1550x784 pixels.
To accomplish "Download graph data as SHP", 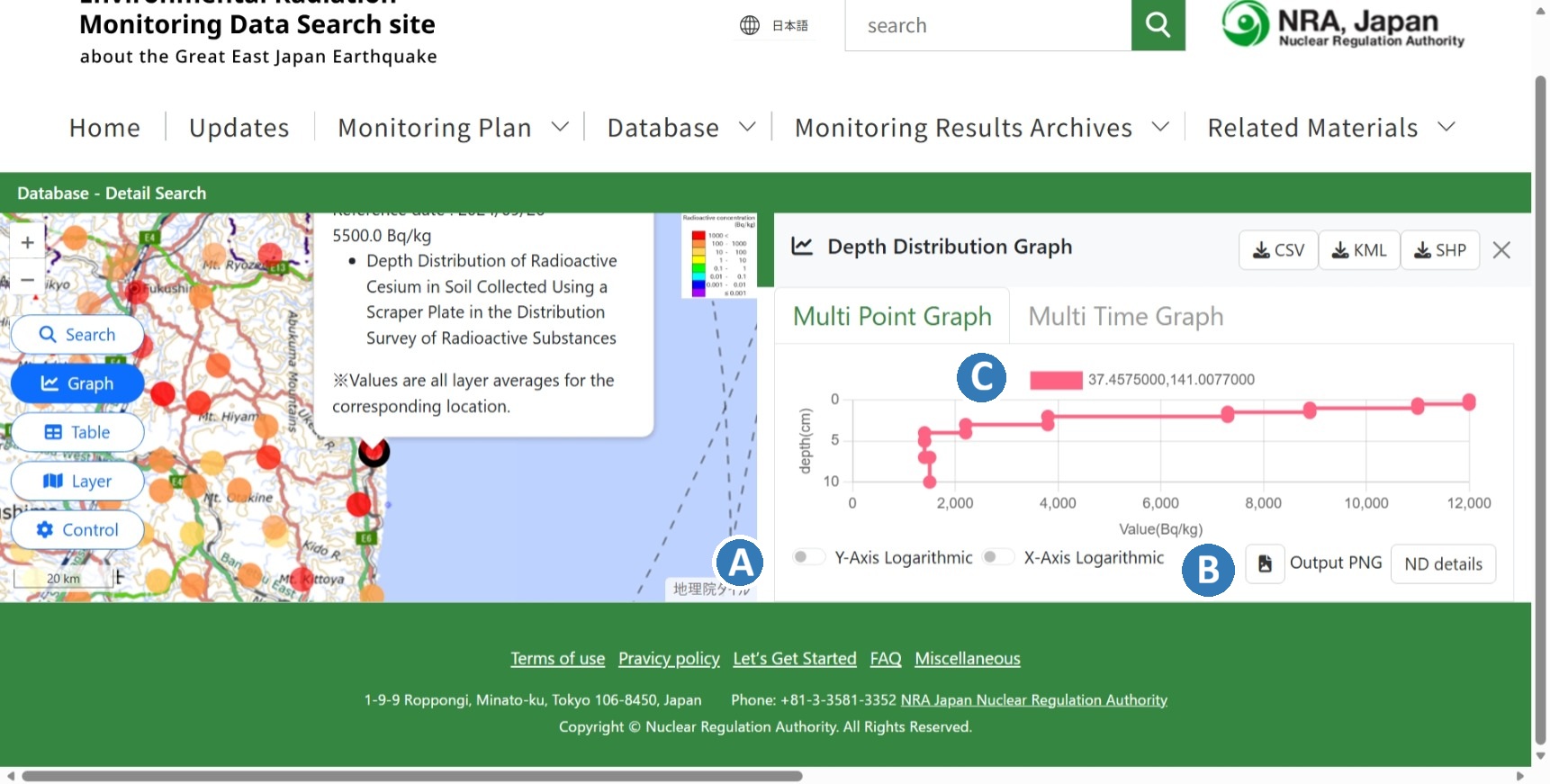I will pyautogui.click(x=1439, y=250).
